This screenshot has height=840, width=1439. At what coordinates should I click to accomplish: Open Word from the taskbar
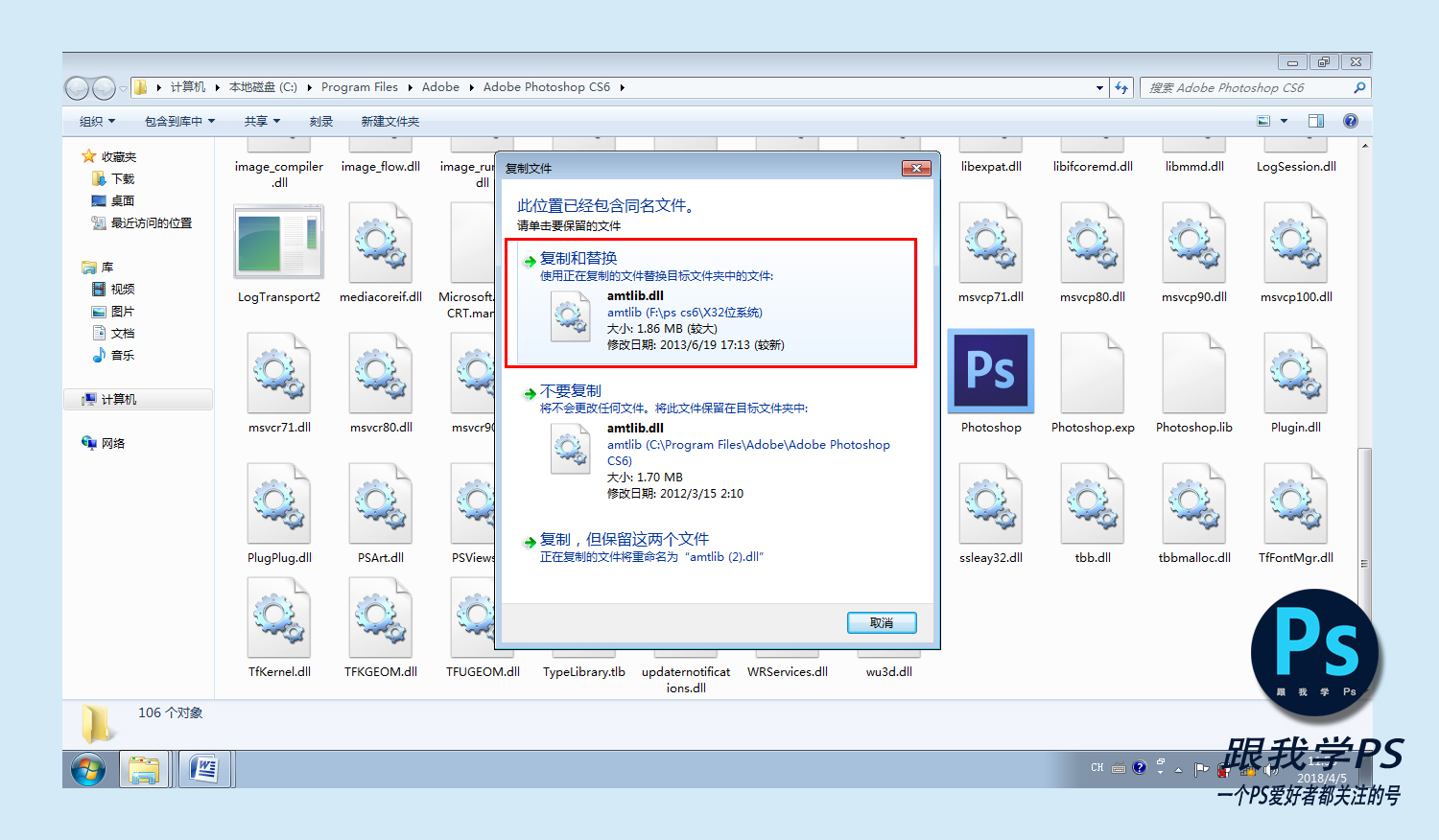pyautogui.click(x=204, y=769)
